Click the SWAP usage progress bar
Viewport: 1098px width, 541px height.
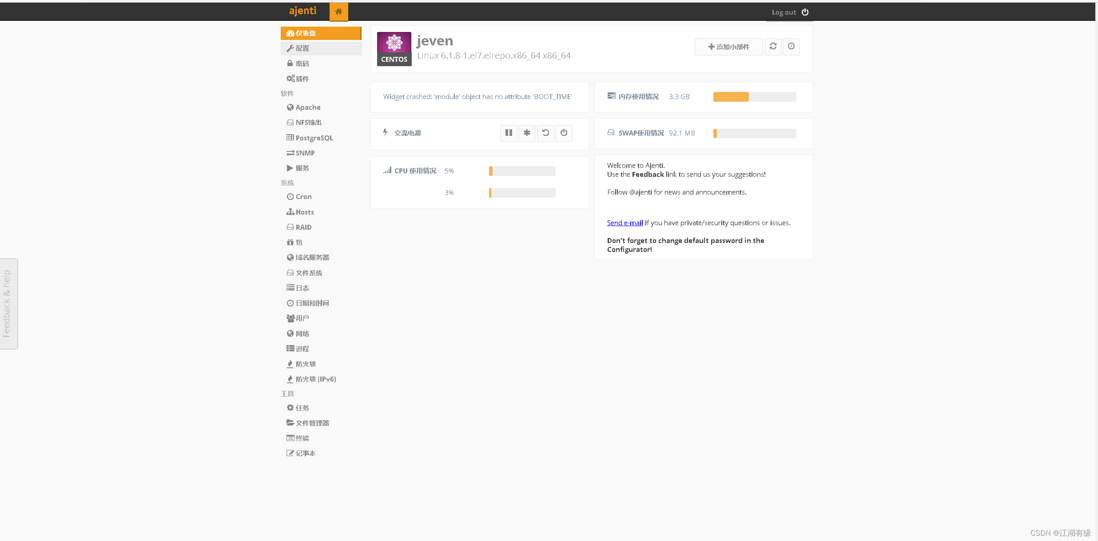[x=755, y=133]
